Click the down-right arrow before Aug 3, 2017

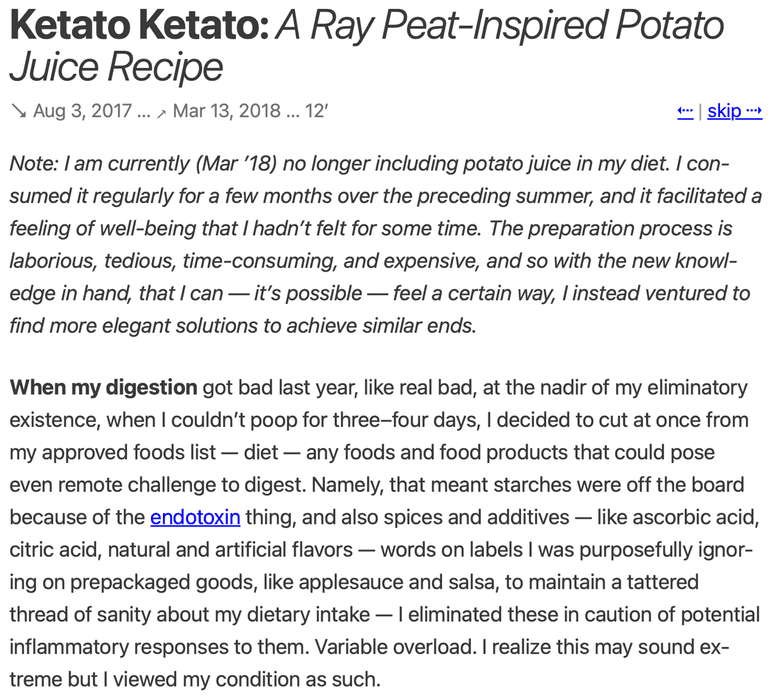tap(18, 111)
